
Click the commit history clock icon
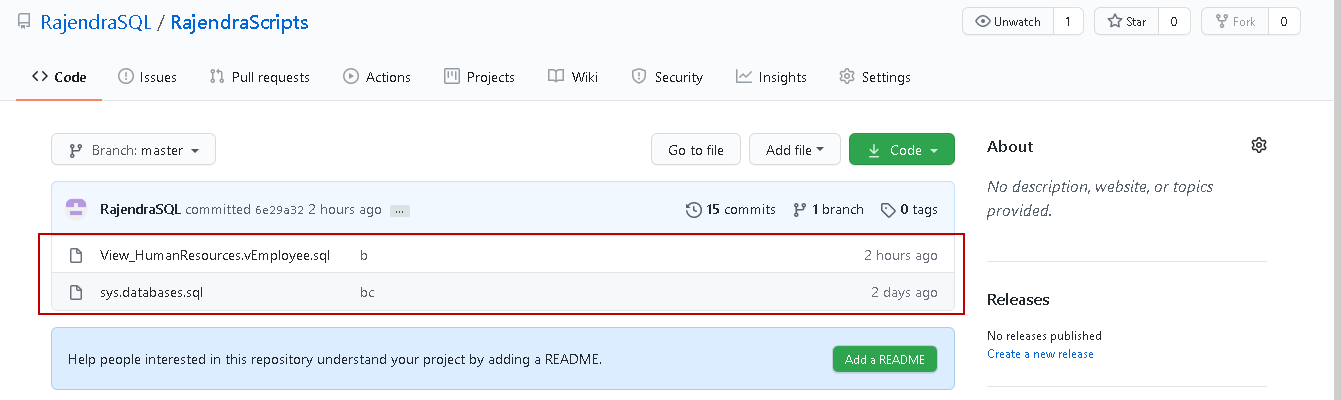click(694, 210)
